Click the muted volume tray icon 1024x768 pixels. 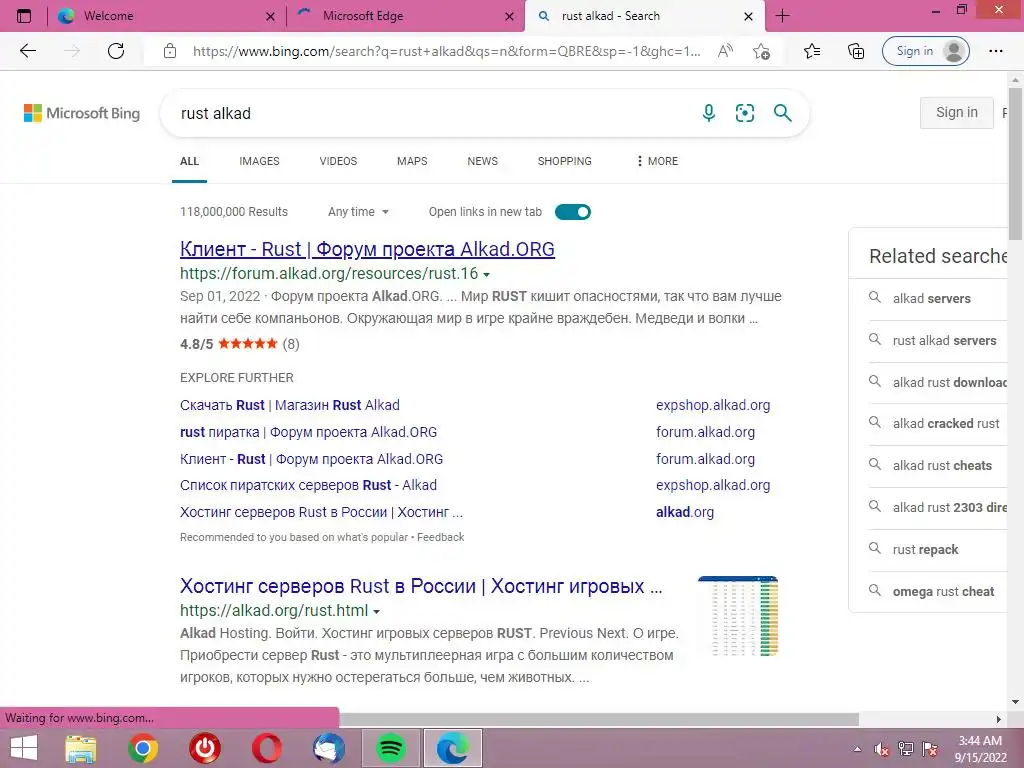point(882,749)
